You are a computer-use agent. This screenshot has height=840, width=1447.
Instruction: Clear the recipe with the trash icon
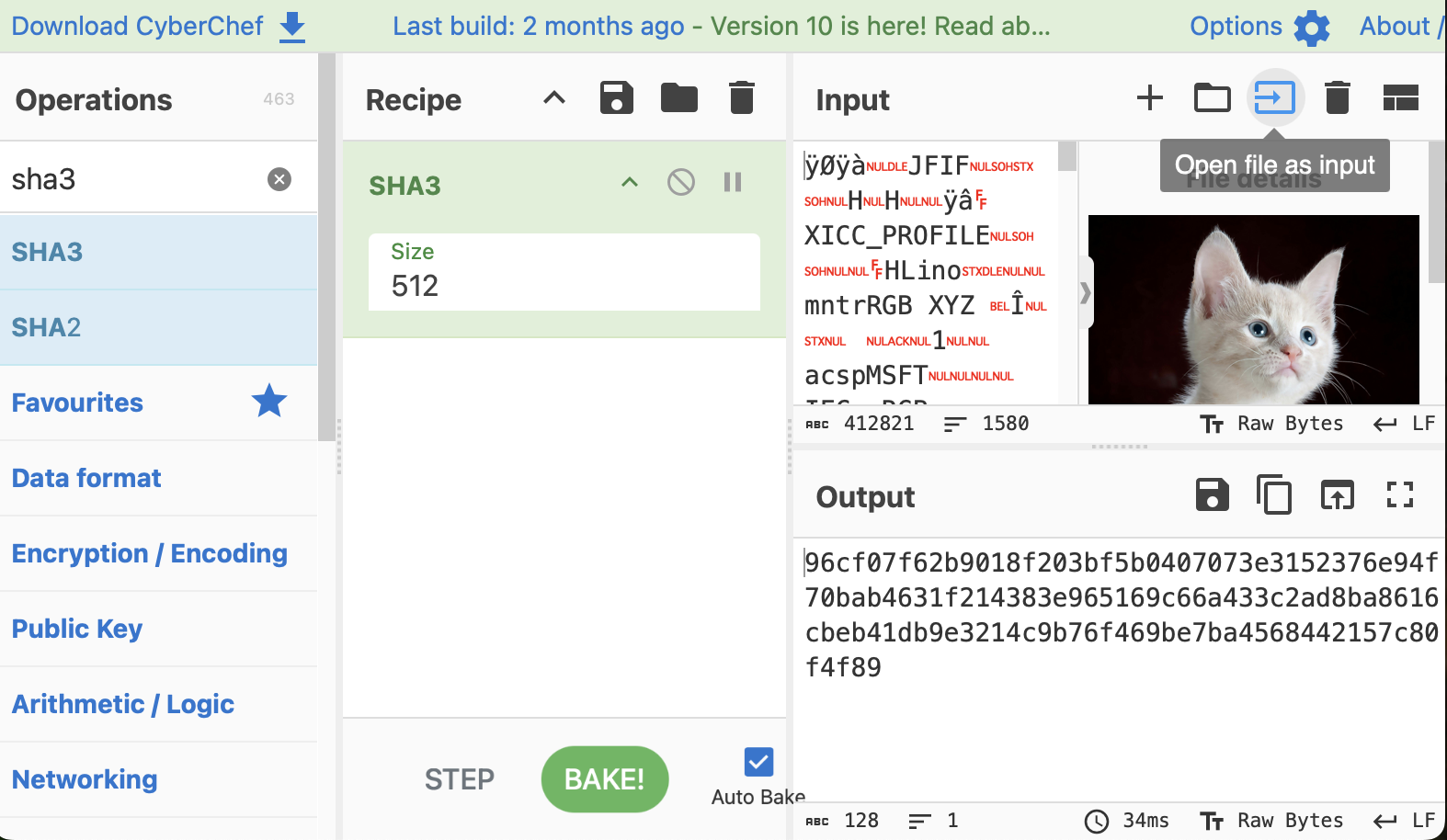(741, 97)
